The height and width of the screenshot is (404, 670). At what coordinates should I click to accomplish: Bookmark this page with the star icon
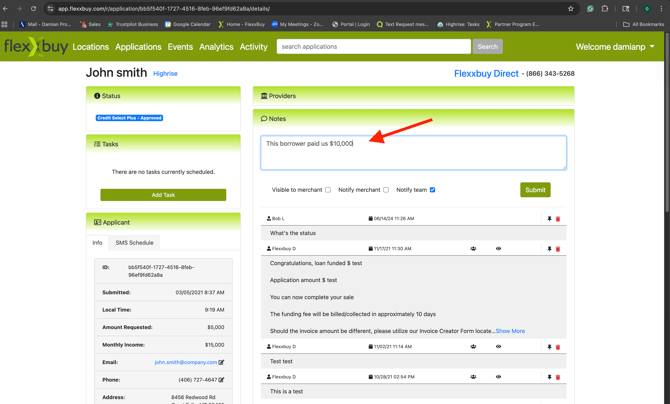(x=571, y=8)
